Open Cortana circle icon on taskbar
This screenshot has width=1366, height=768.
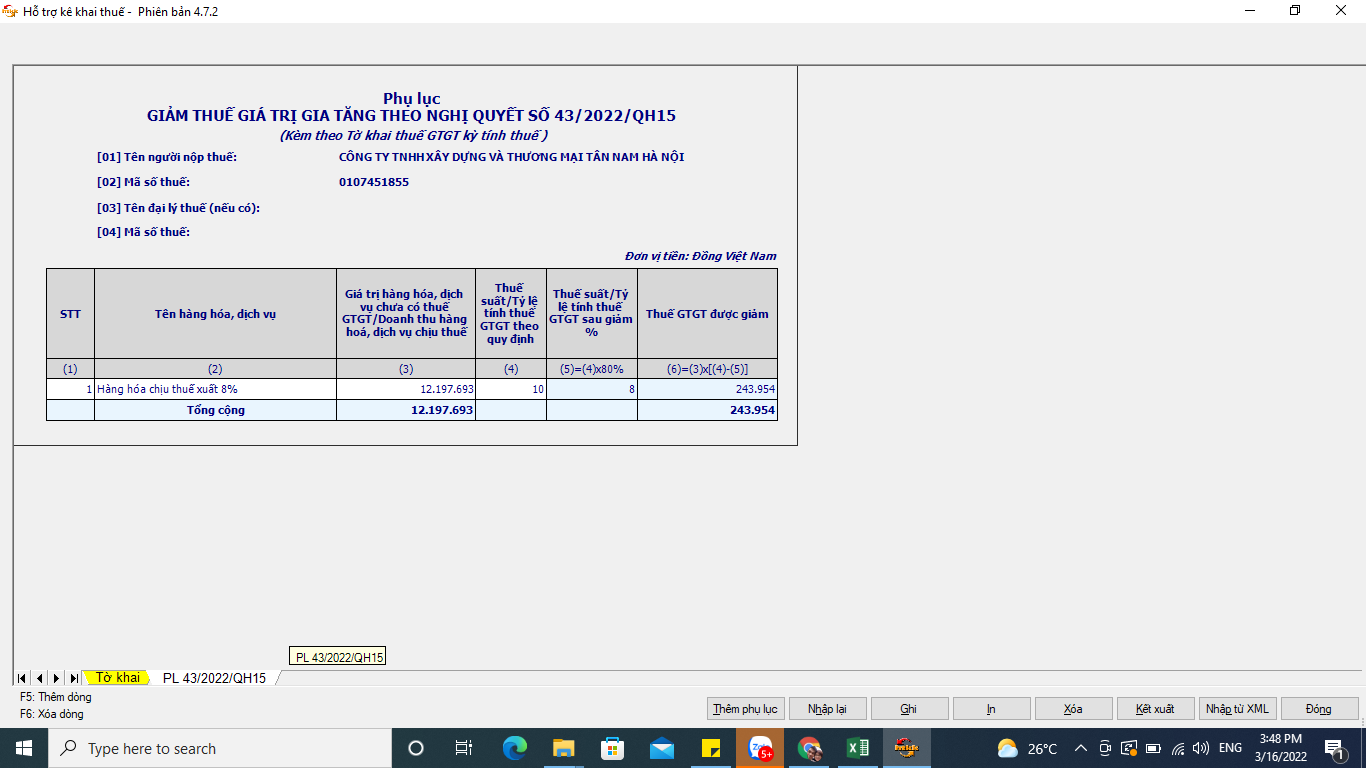pos(416,748)
